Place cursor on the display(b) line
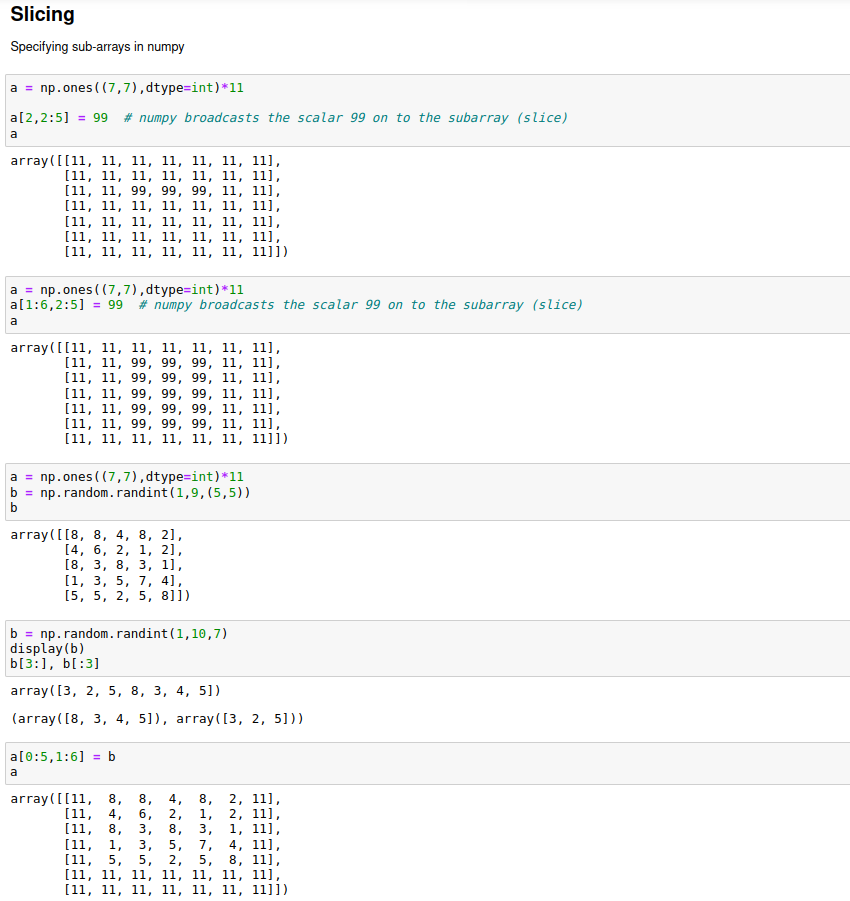The width and height of the screenshot is (850, 901). (47, 649)
